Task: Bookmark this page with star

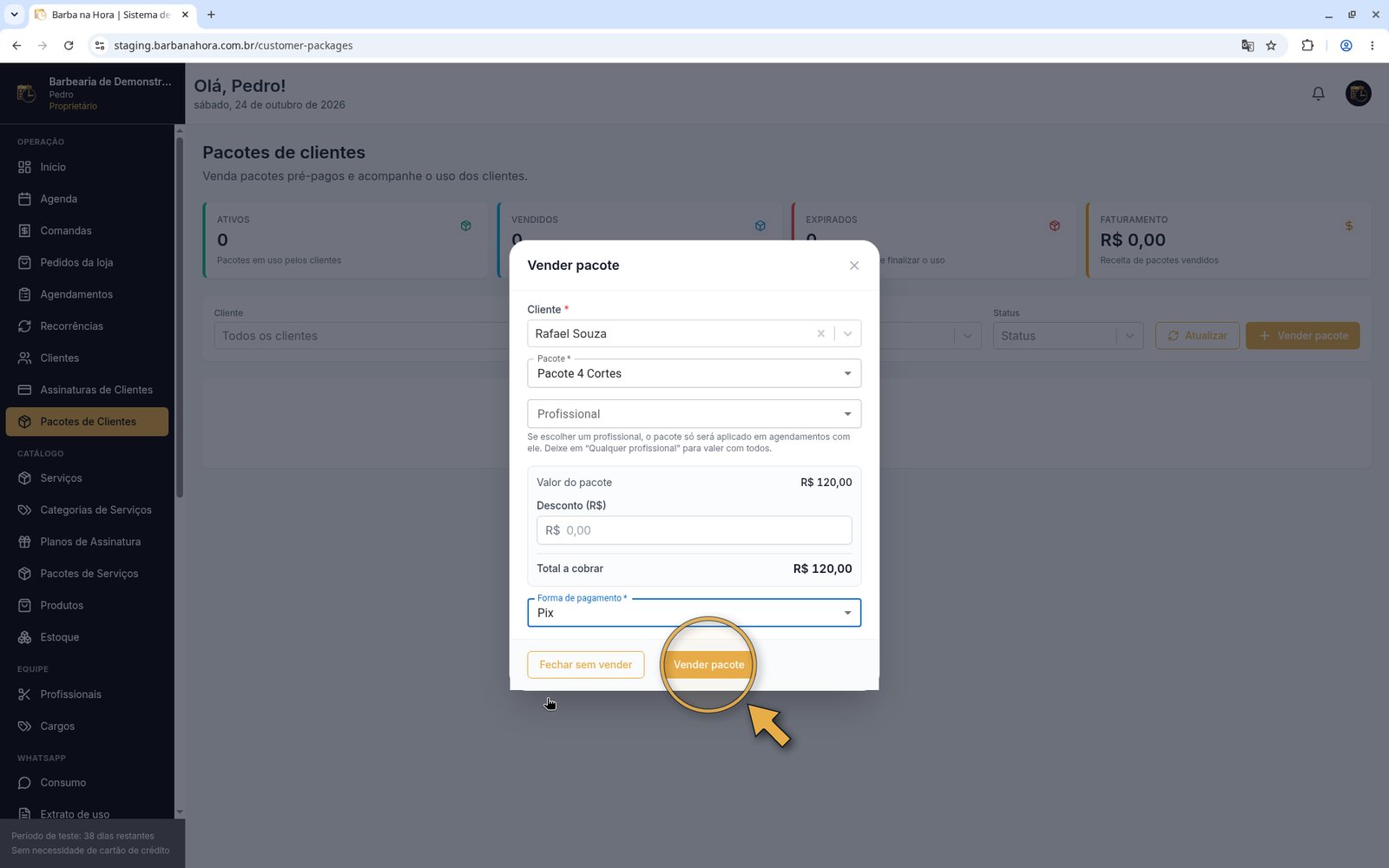Action: point(1271,45)
